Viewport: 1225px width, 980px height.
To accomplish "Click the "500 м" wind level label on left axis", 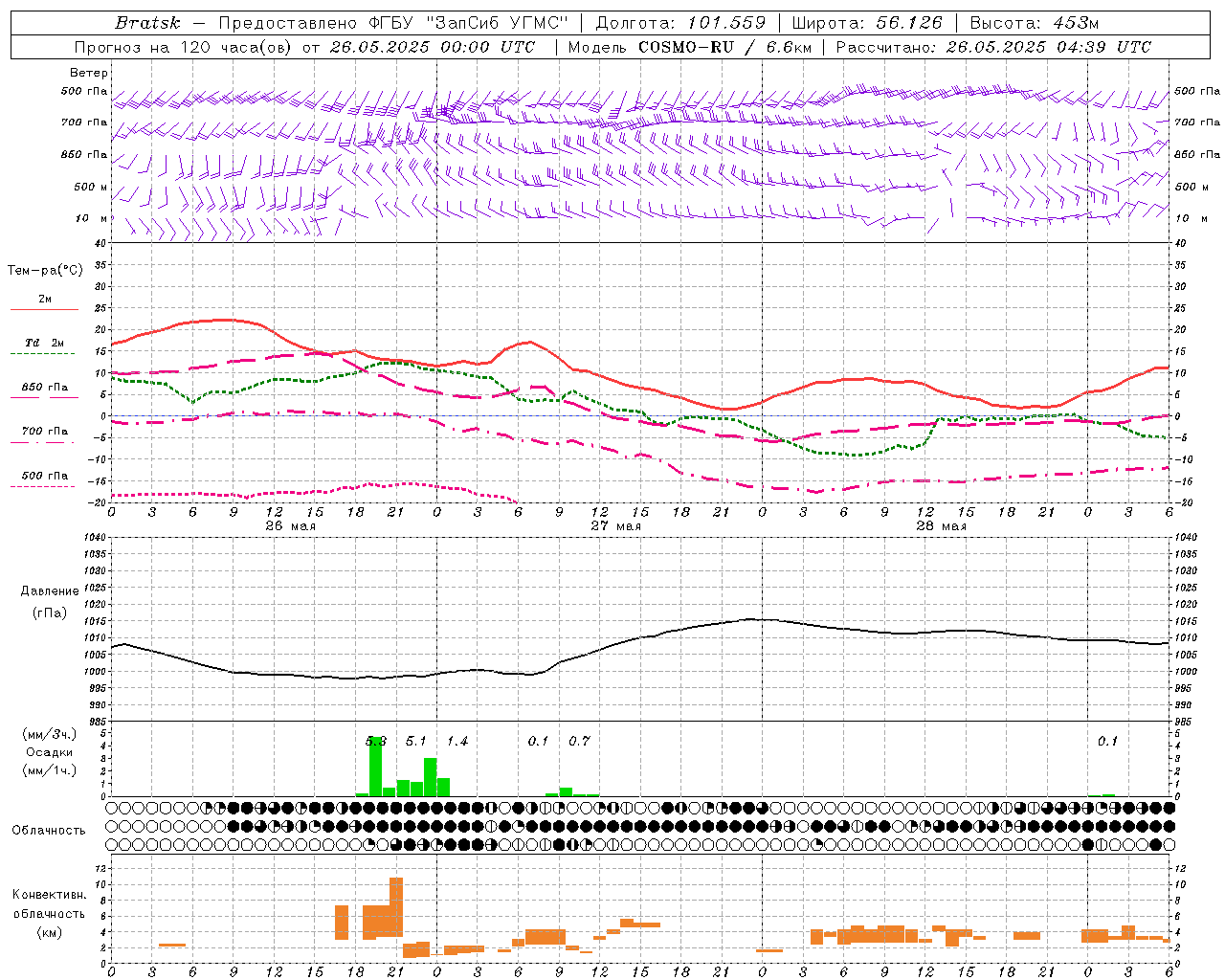I will coord(91,188).
